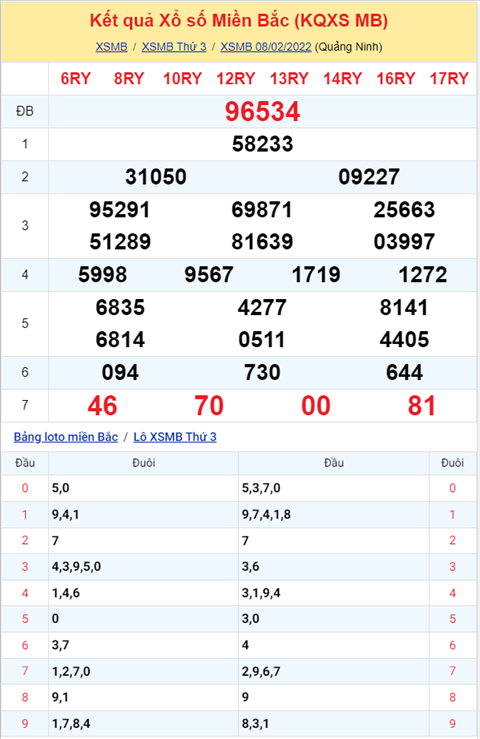Select loto head values 9,7,4,1,8

[266, 515]
